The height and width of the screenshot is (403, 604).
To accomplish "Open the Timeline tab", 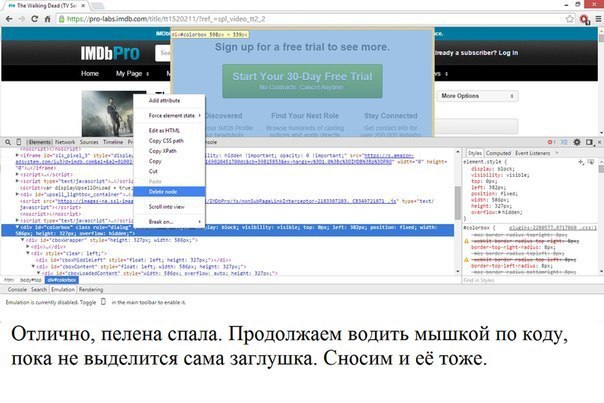I will coord(113,142).
